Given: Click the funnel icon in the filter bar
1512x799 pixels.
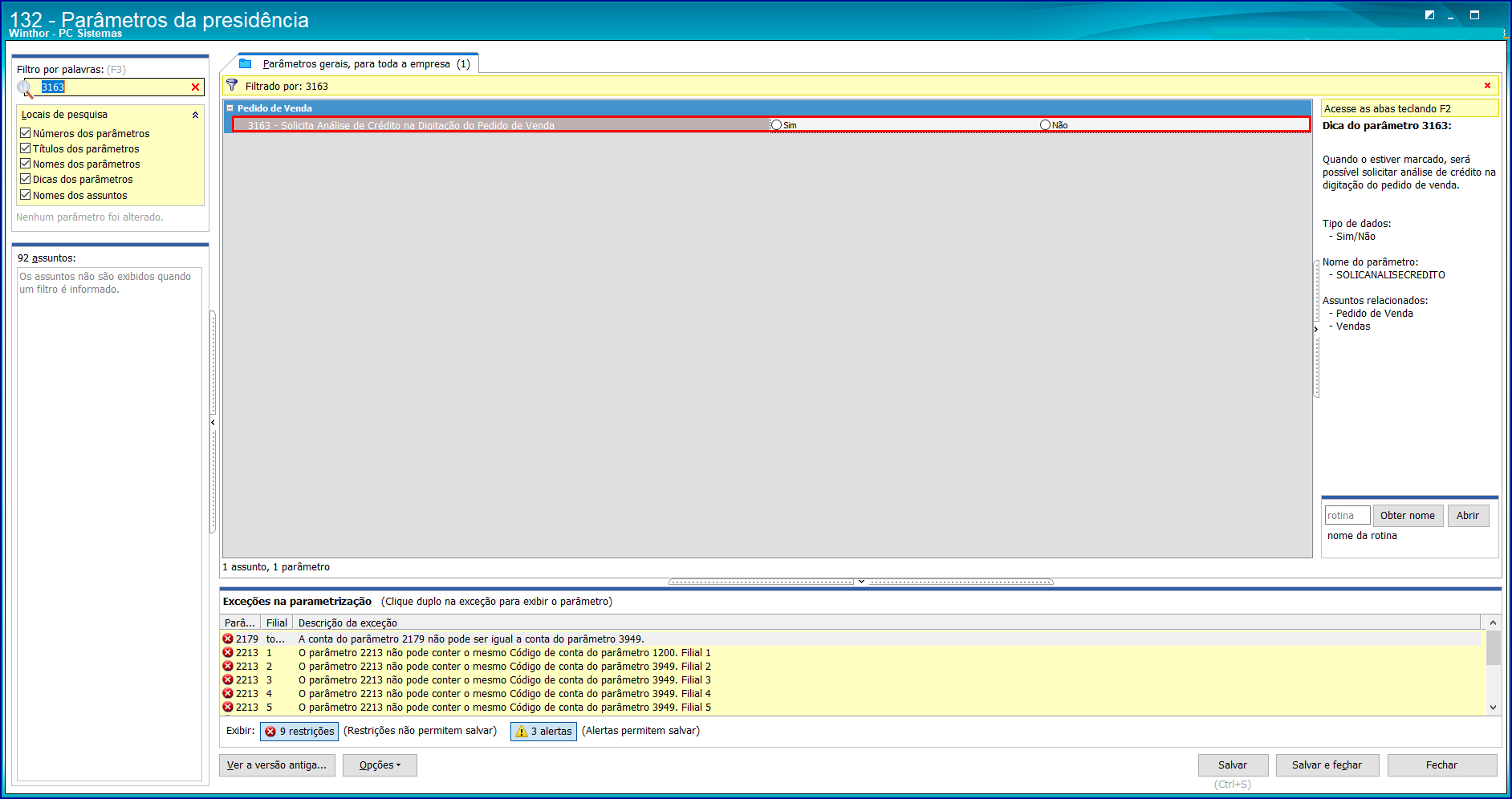Looking at the screenshot, I should (232, 85).
